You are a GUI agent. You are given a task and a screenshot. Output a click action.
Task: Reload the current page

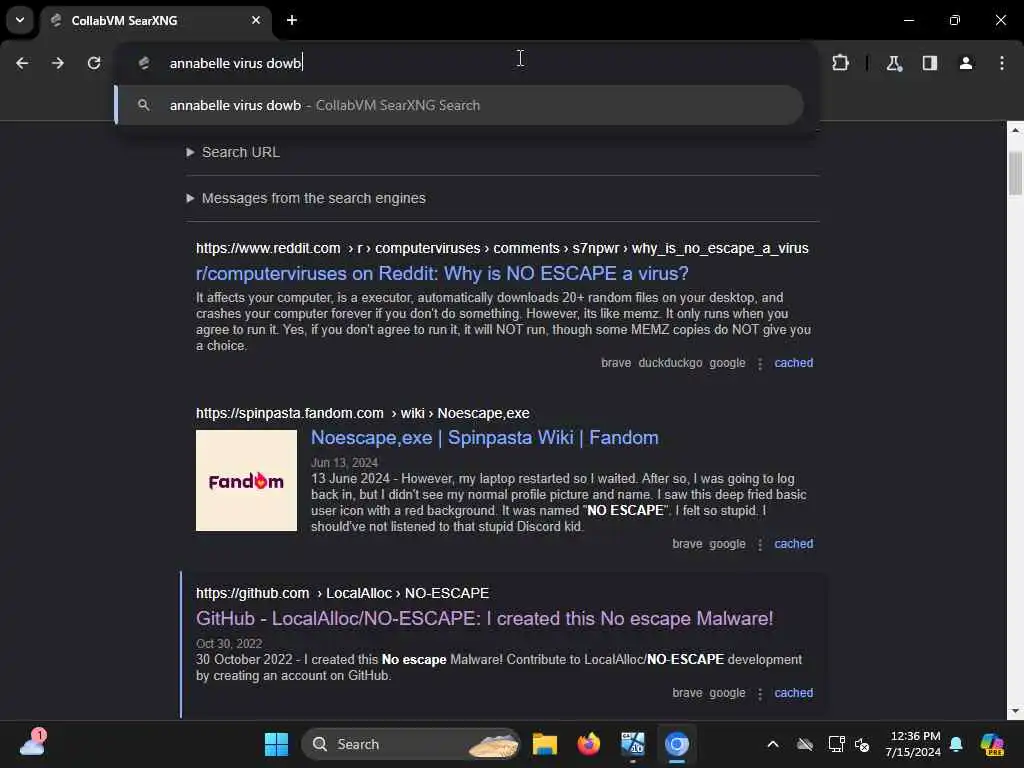[x=94, y=63]
